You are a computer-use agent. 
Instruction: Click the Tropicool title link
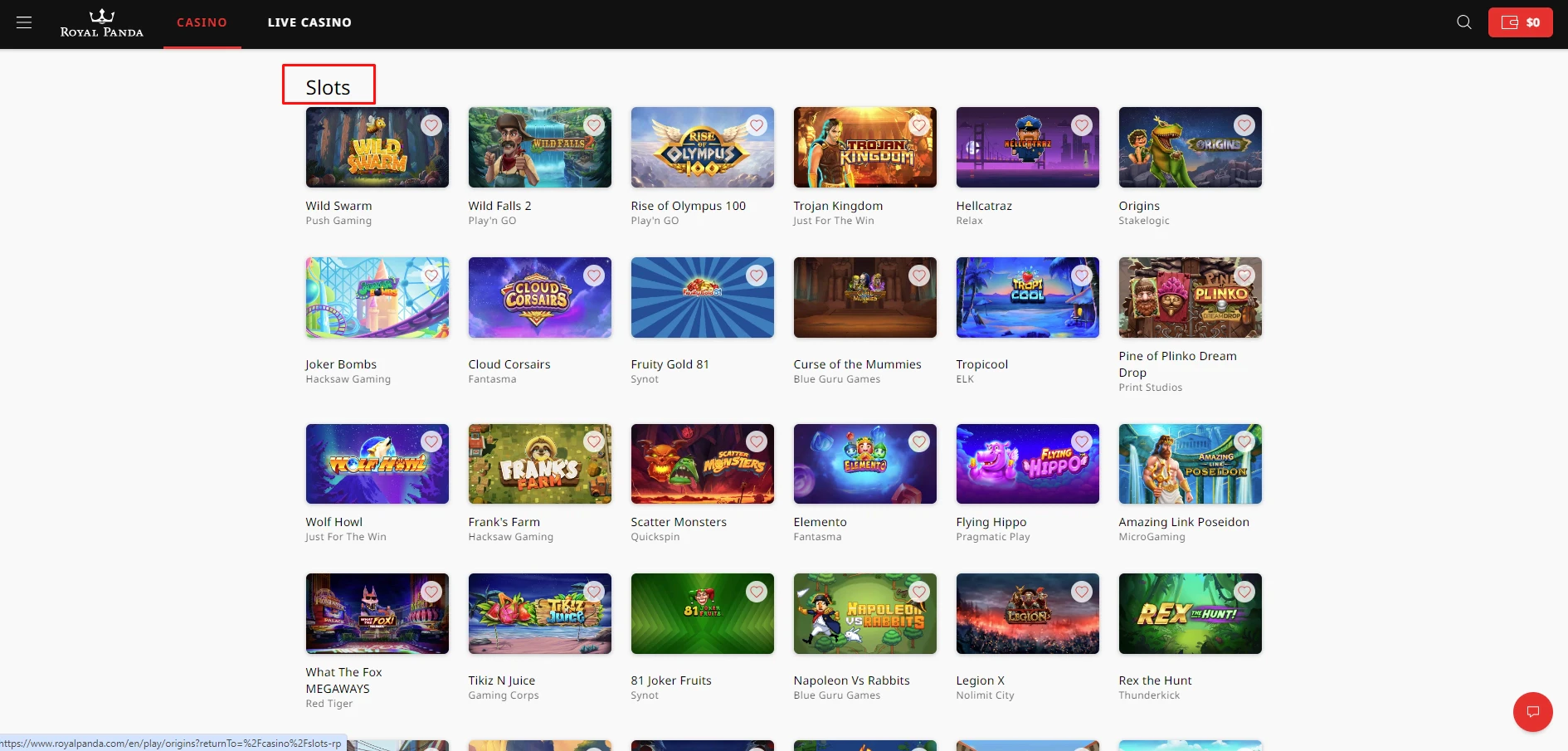tap(982, 364)
